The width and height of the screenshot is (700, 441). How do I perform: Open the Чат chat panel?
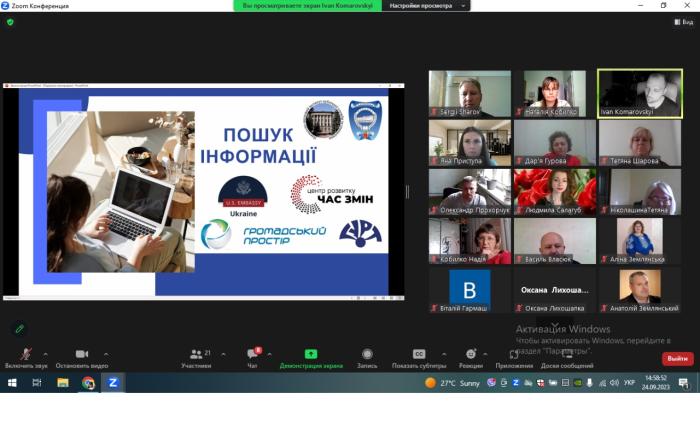pos(252,354)
